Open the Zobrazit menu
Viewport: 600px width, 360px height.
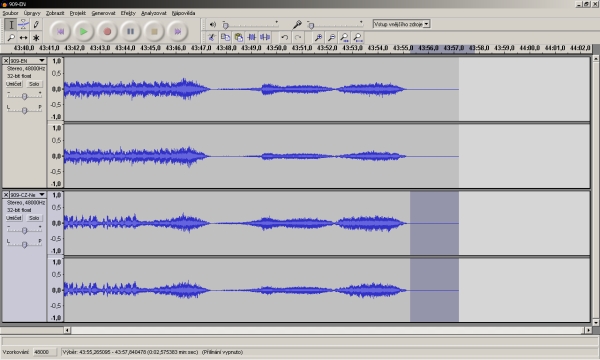55,13
